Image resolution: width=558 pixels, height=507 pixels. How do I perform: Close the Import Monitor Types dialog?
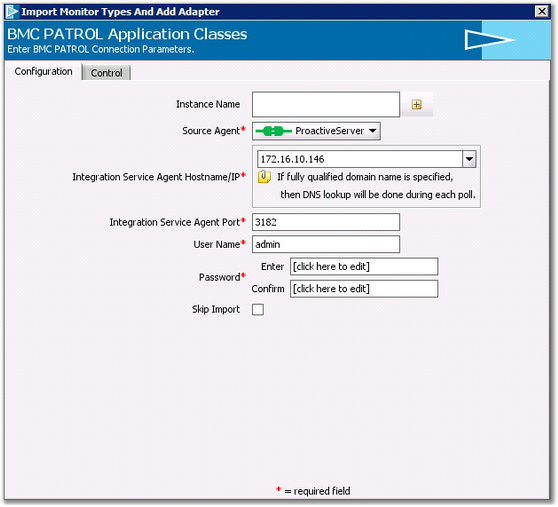(x=542, y=11)
